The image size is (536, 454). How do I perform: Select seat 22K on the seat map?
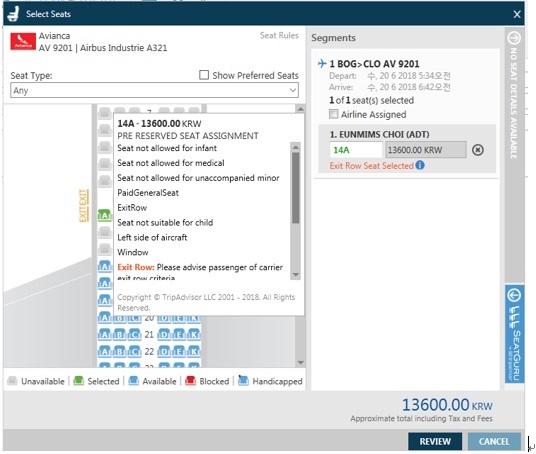pyautogui.click(x=194, y=351)
